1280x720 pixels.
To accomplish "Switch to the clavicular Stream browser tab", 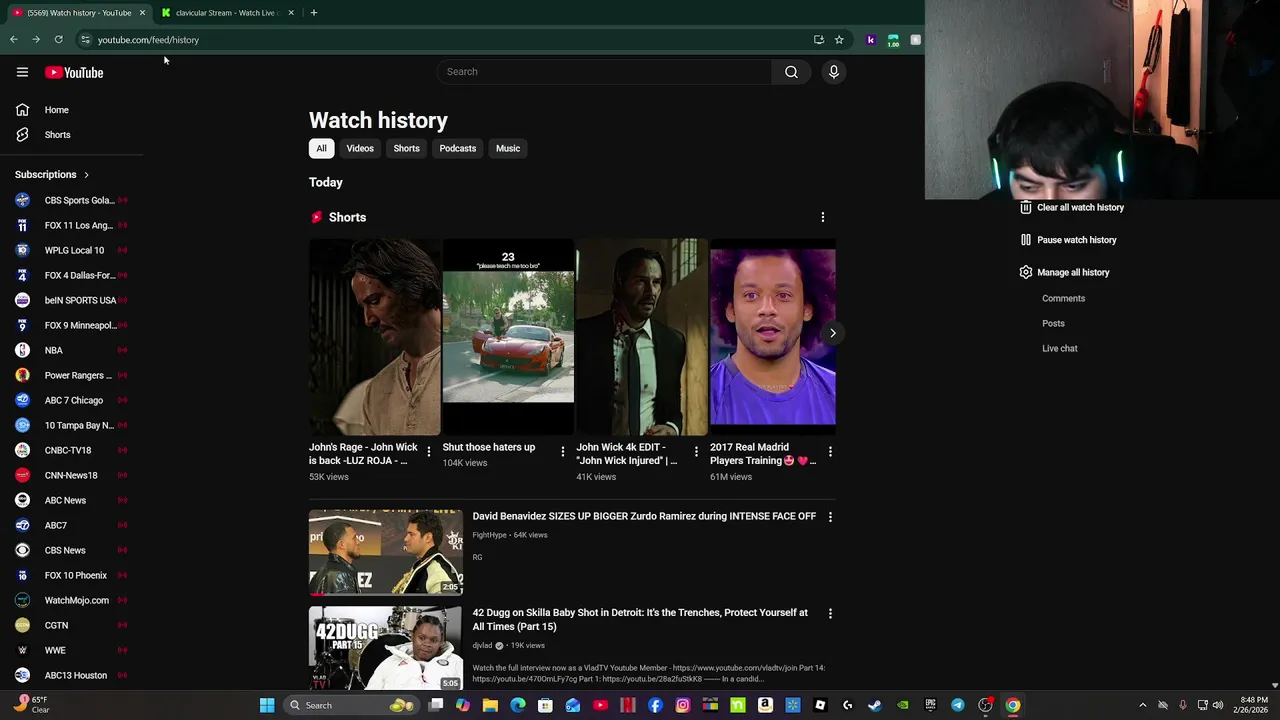I will coord(225,13).
